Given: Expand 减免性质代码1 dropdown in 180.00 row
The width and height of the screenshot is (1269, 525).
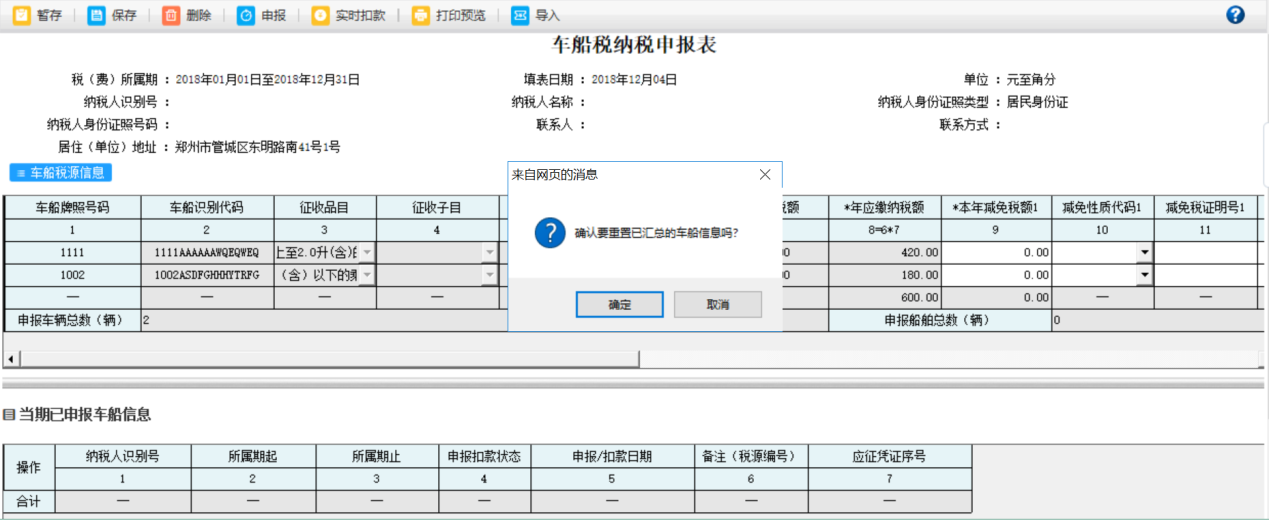Looking at the screenshot, I should 1145,274.
